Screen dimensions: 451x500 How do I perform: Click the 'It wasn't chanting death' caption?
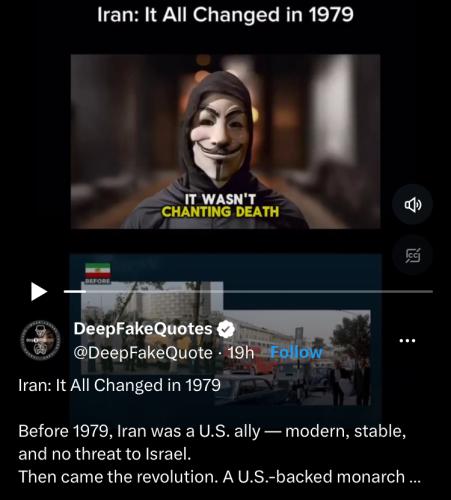click(x=220, y=206)
